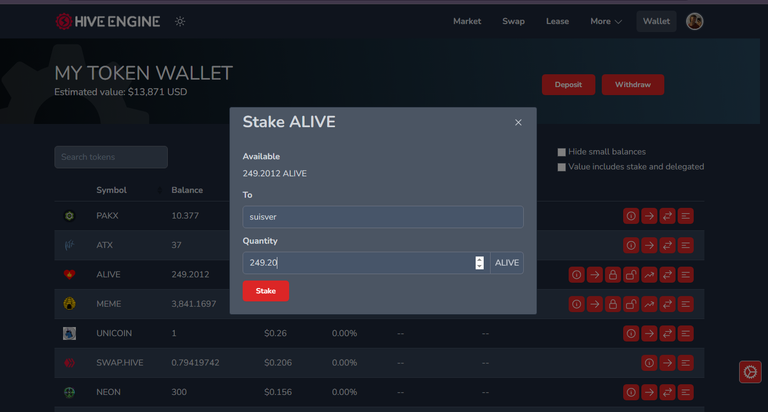The width and height of the screenshot is (768, 412).
Task: Sort table by Symbol column
Action: (x=111, y=190)
